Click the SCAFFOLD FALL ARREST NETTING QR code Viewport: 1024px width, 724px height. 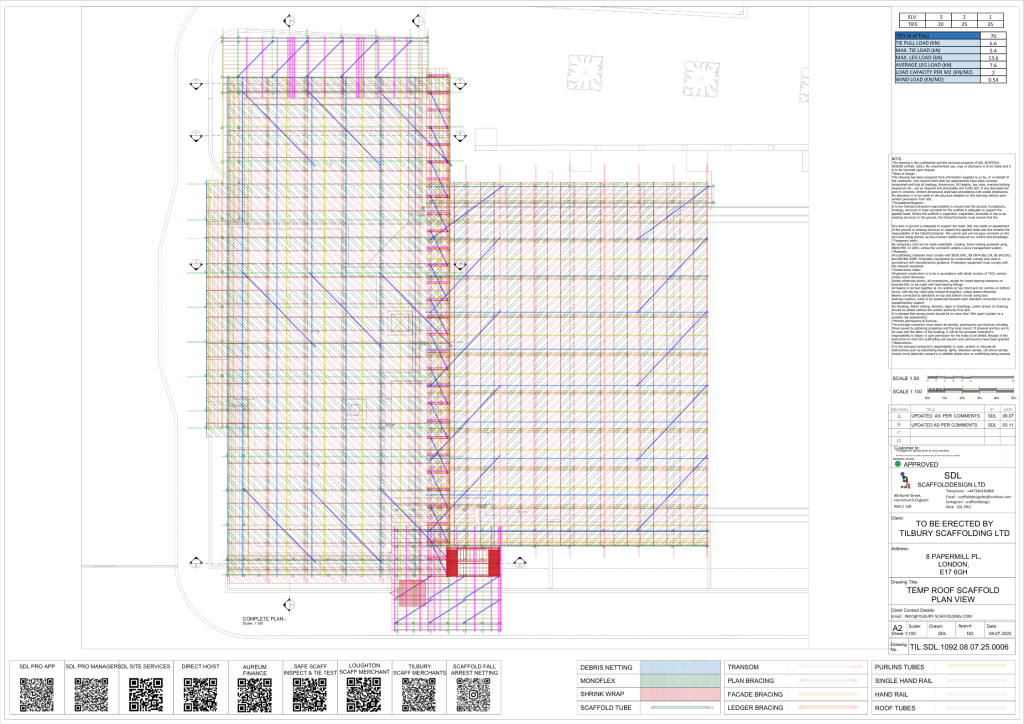pos(473,695)
